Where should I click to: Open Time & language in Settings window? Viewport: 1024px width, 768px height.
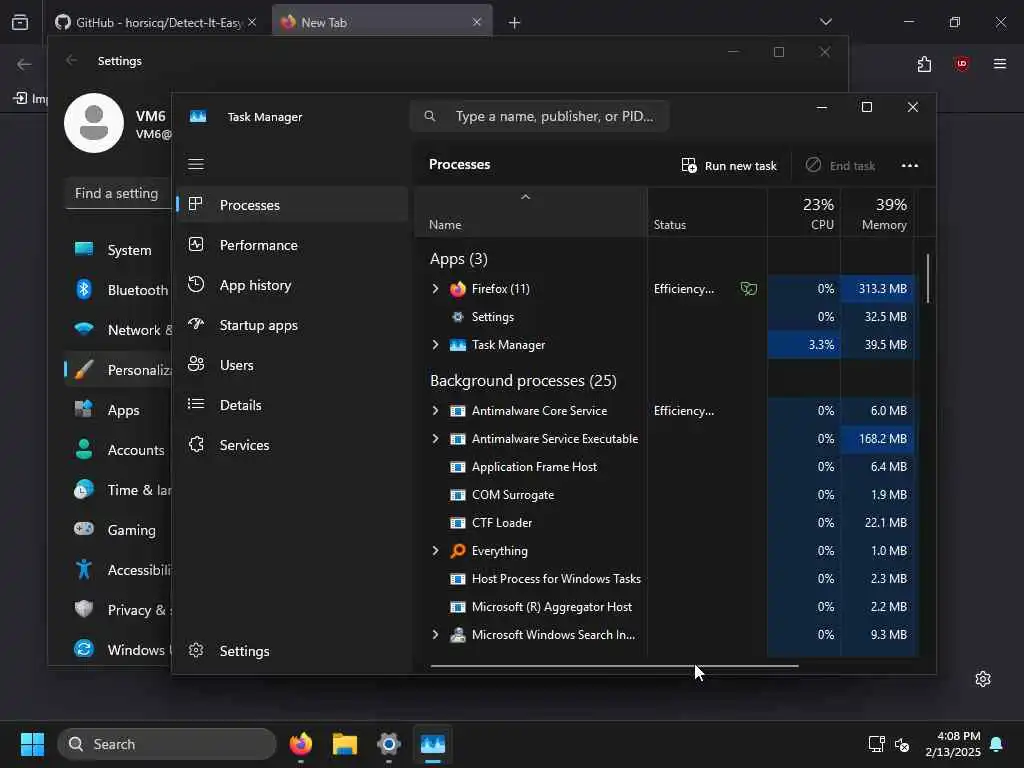coord(119,490)
